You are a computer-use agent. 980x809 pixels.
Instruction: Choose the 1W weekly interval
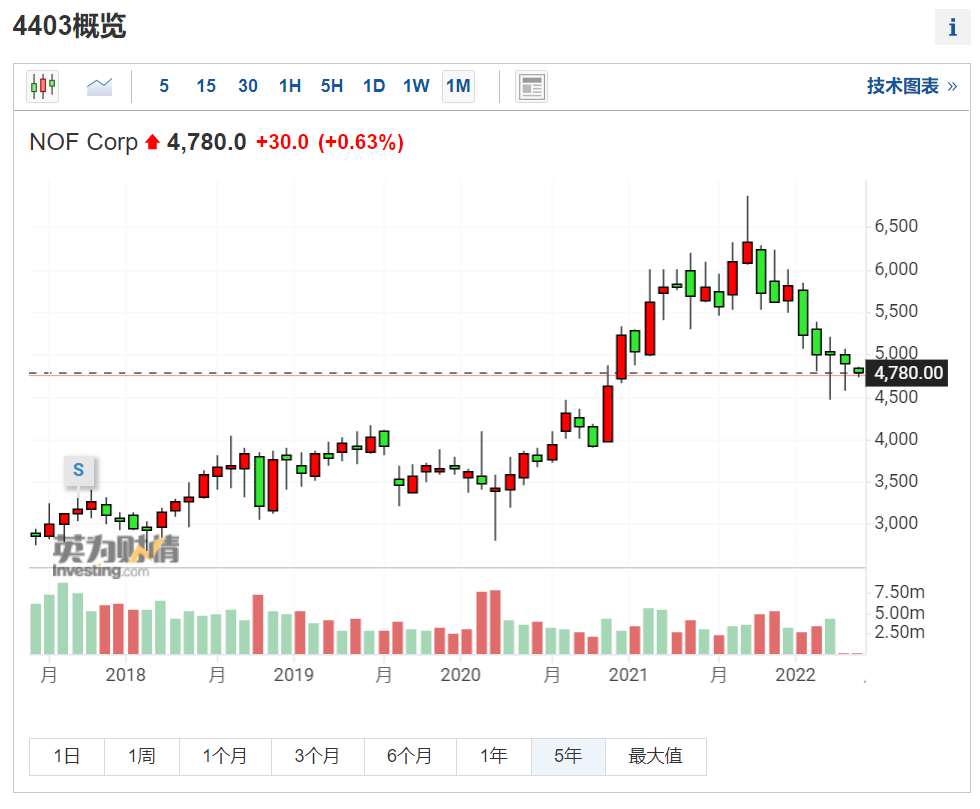(x=416, y=86)
